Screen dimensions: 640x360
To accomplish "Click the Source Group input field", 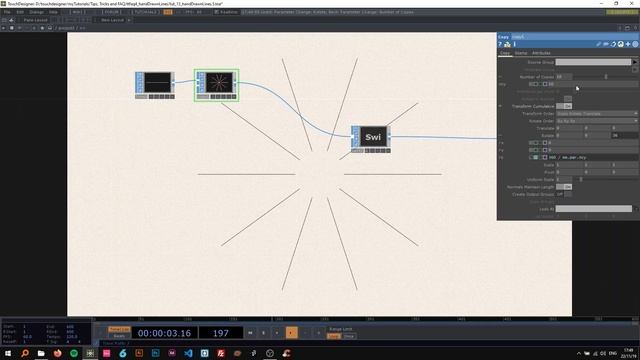I will click(x=593, y=62).
